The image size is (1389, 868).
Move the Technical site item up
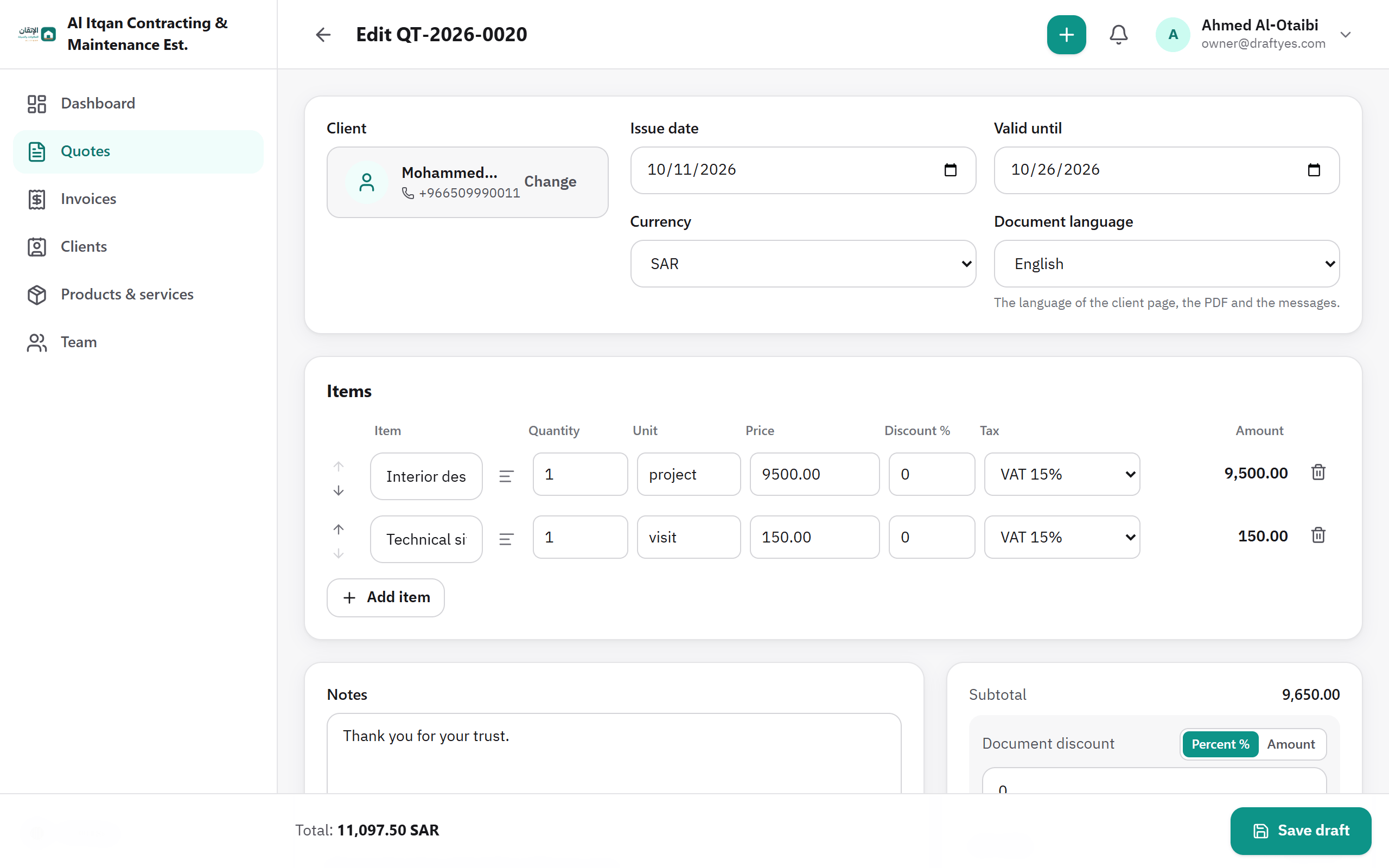pyautogui.click(x=339, y=529)
